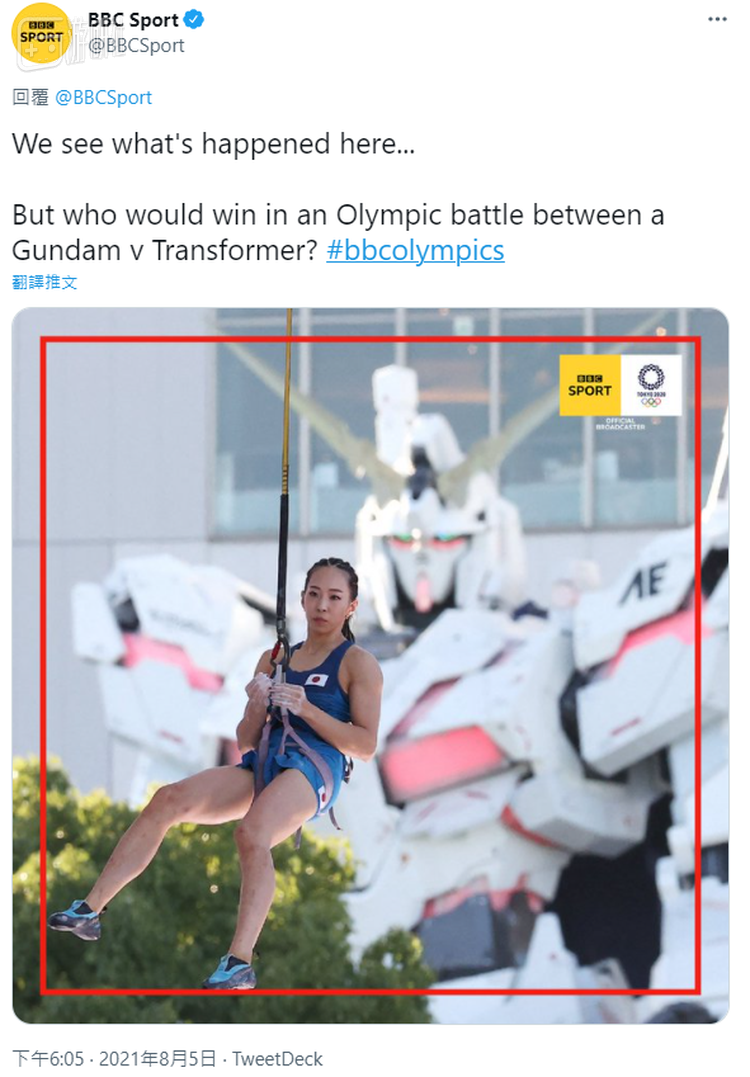
Task: Click the blue verified badge
Action: (194, 20)
